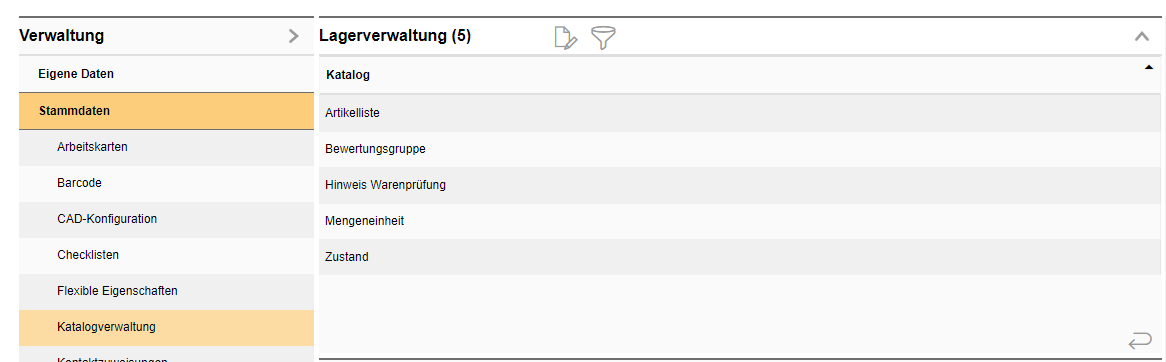This screenshot has height=362, width=1166.
Task: Open Arbeitskarten in the sidebar
Action: click(x=167, y=147)
